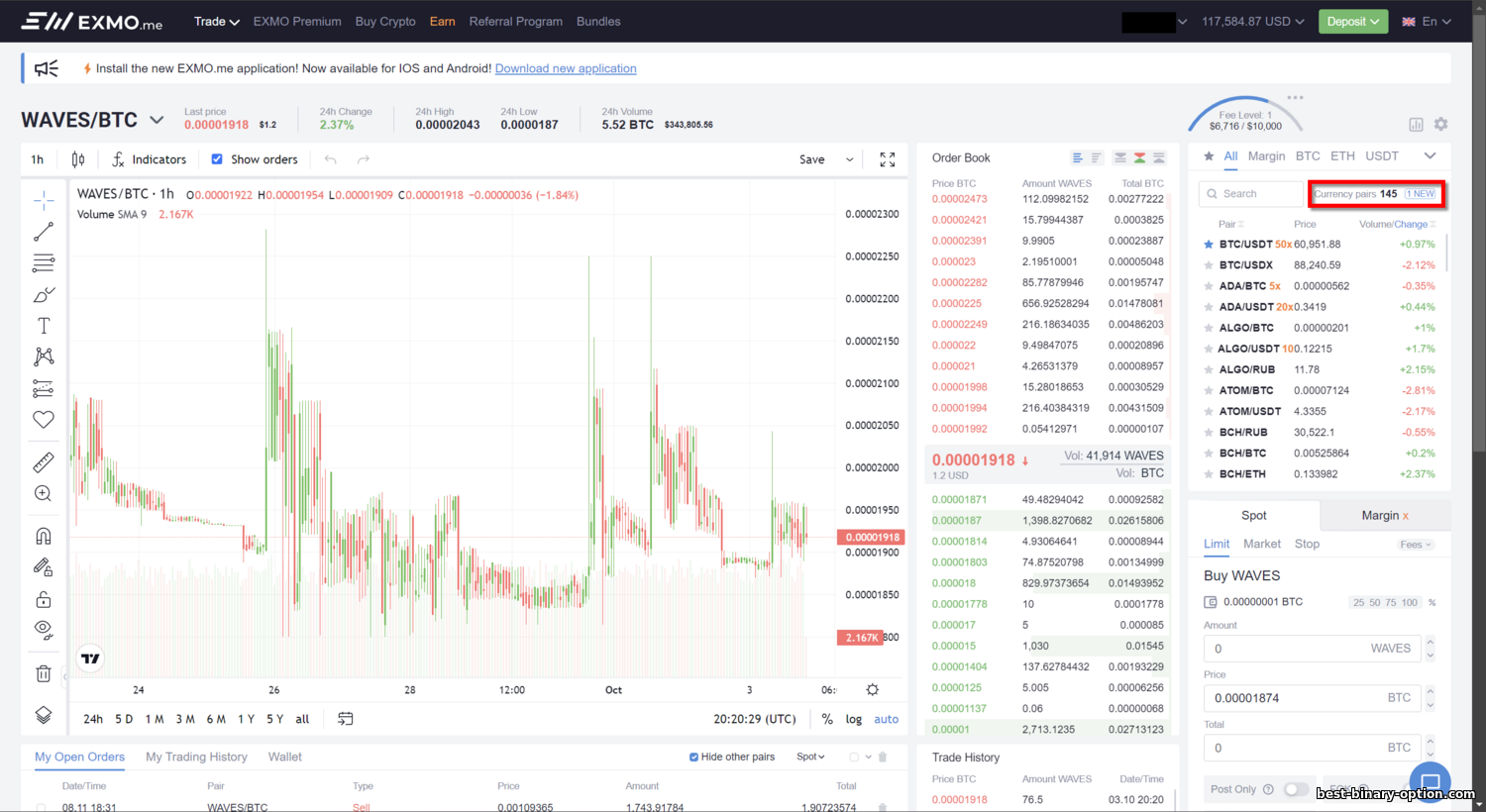Expand the WAVES/BTC pair selector

[157, 120]
